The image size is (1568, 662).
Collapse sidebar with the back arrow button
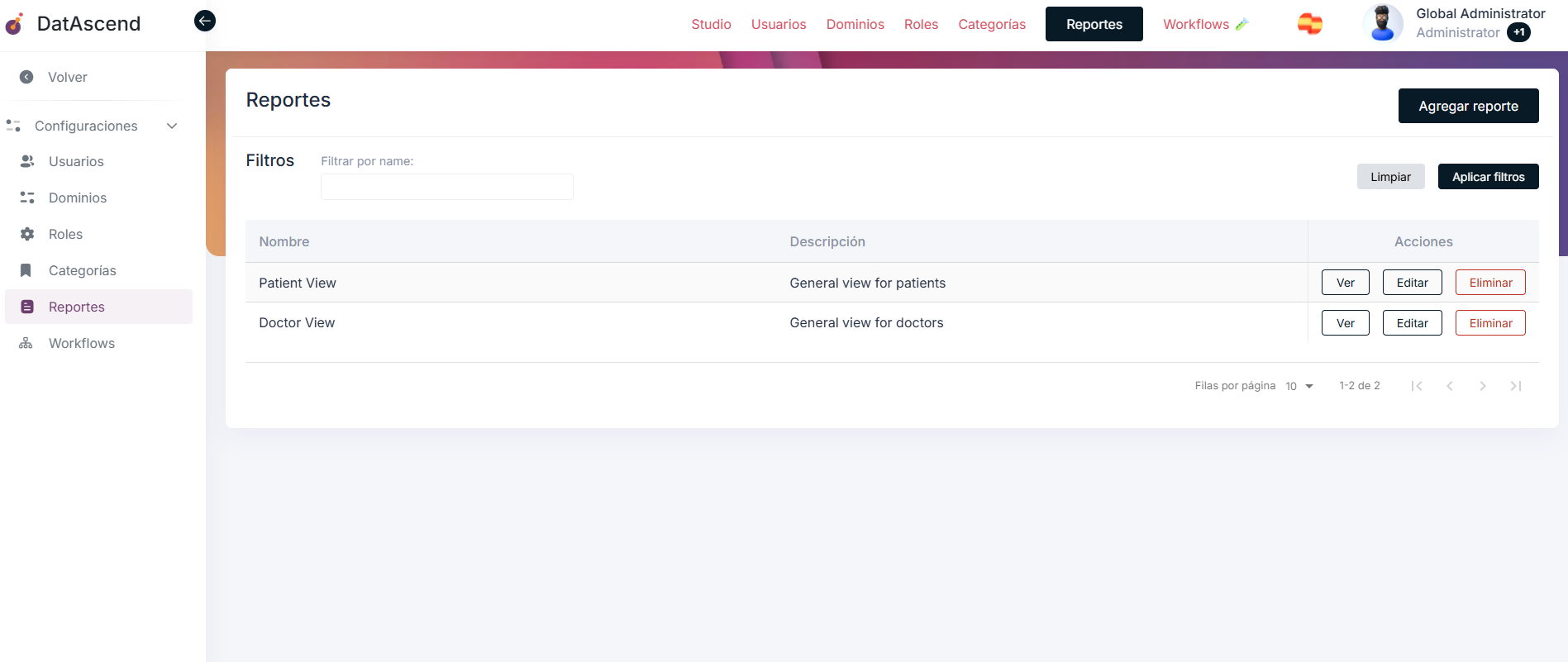(205, 21)
